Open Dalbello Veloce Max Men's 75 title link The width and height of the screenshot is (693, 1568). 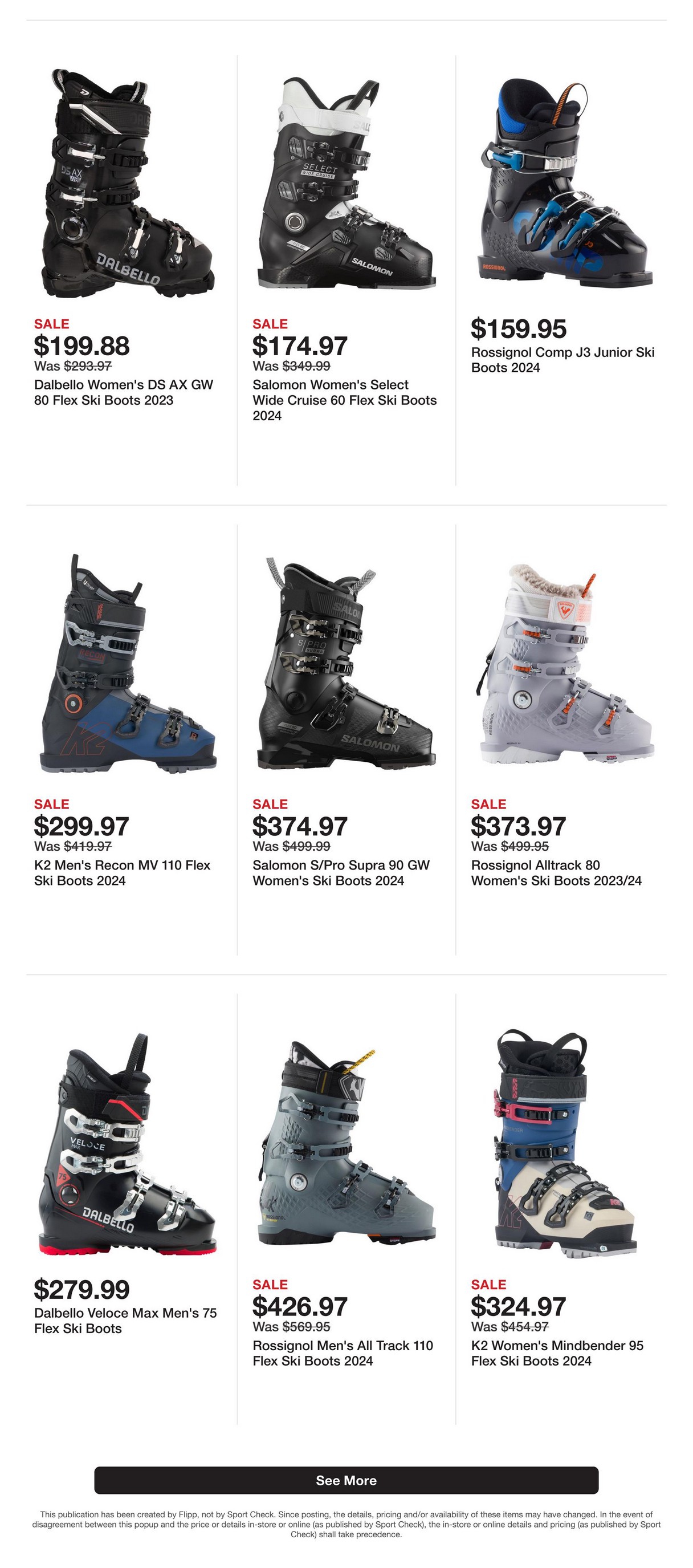(125, 1321)
